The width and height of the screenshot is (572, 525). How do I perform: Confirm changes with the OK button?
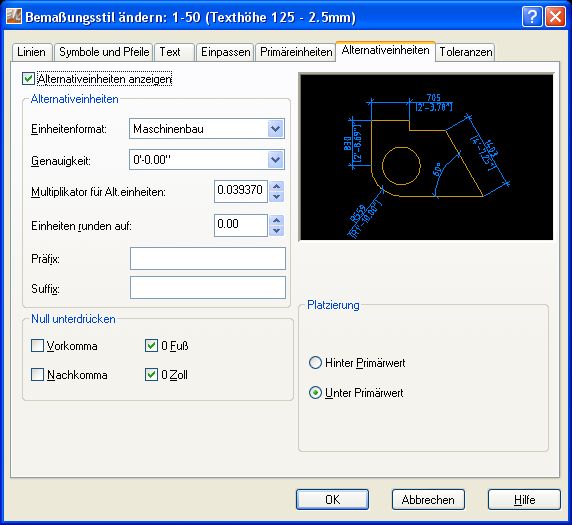click(332, 499)
